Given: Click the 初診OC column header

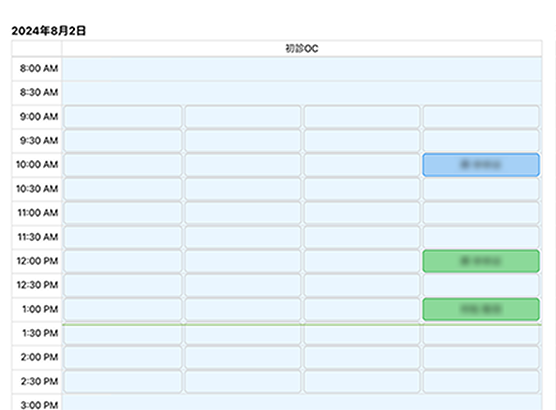Looking at the screenshot, I should (302, 48).
